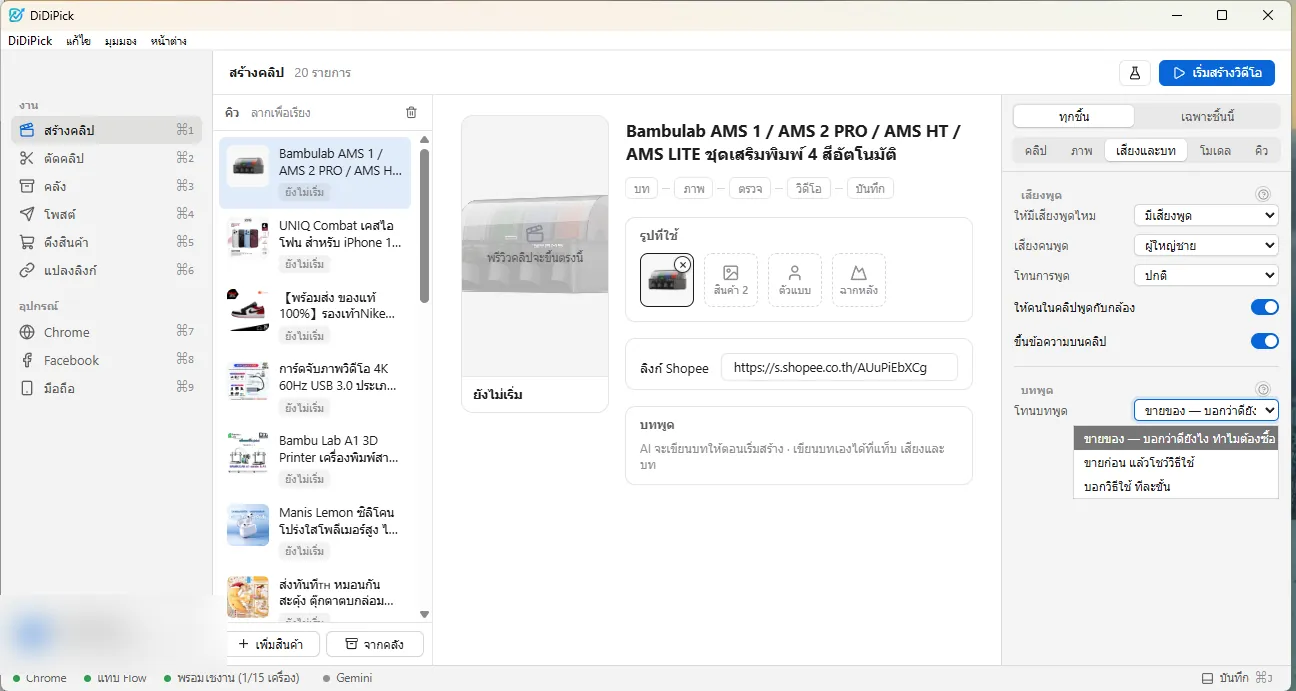Remove the selected product image
This screenshot has height=691, width=1296.
coord(682,264)
